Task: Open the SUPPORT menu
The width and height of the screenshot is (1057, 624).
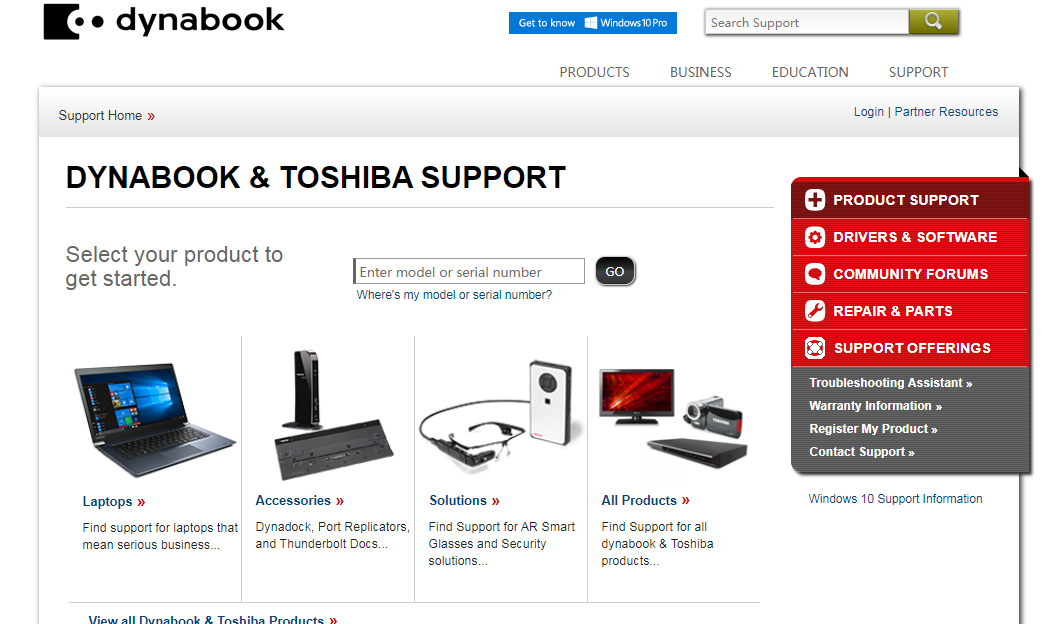Action: [918, 72]
